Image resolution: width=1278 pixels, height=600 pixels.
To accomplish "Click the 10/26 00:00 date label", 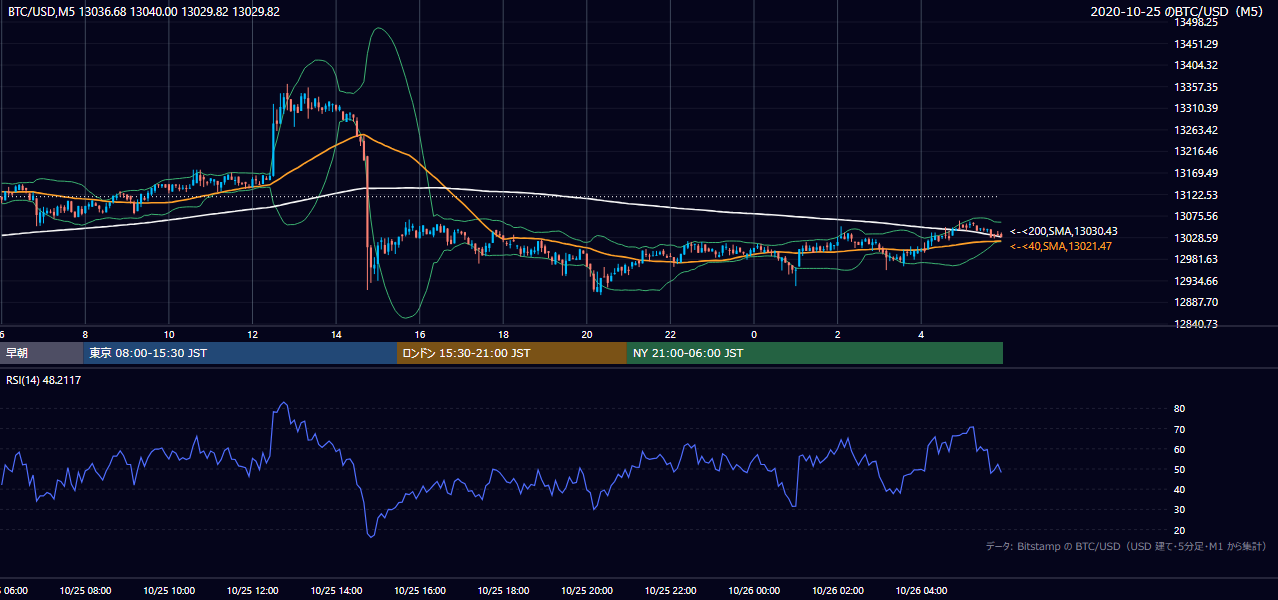I will tap(754, 591).
